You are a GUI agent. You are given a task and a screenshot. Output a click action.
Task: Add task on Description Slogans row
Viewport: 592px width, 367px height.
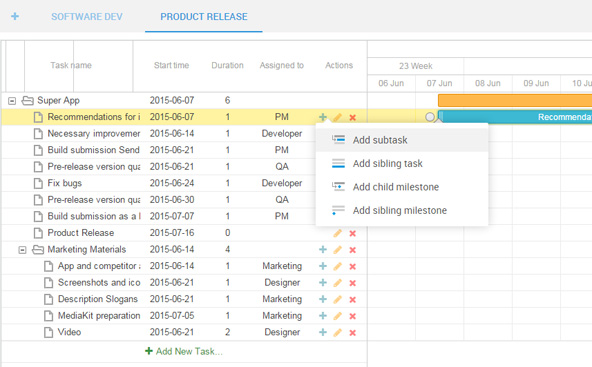point(323,299)
